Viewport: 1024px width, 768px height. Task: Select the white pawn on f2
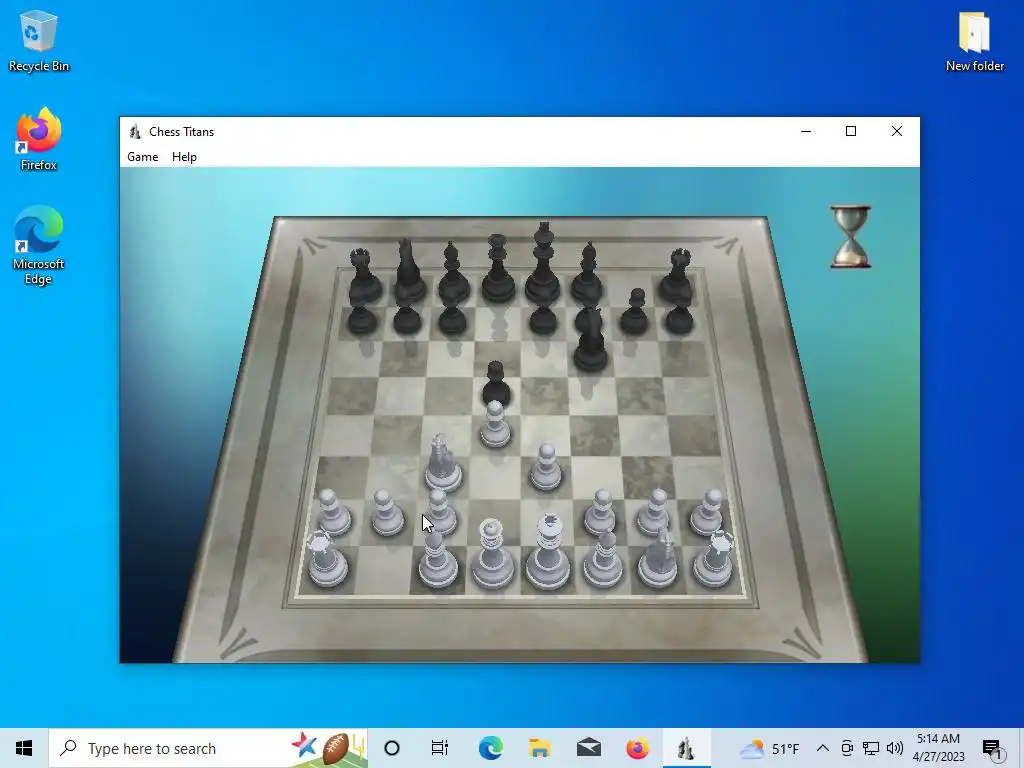pyautogui.click(x=600, y=514)
